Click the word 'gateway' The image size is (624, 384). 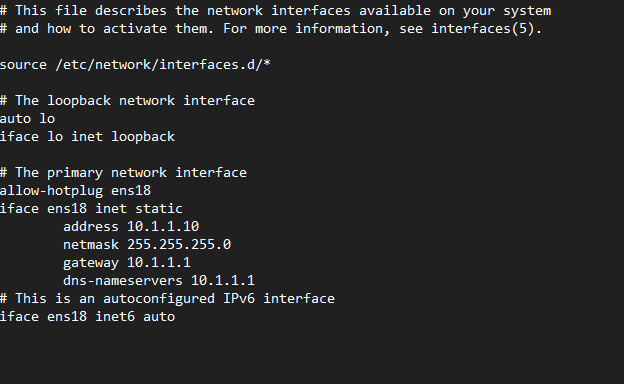tap(91, 263)
